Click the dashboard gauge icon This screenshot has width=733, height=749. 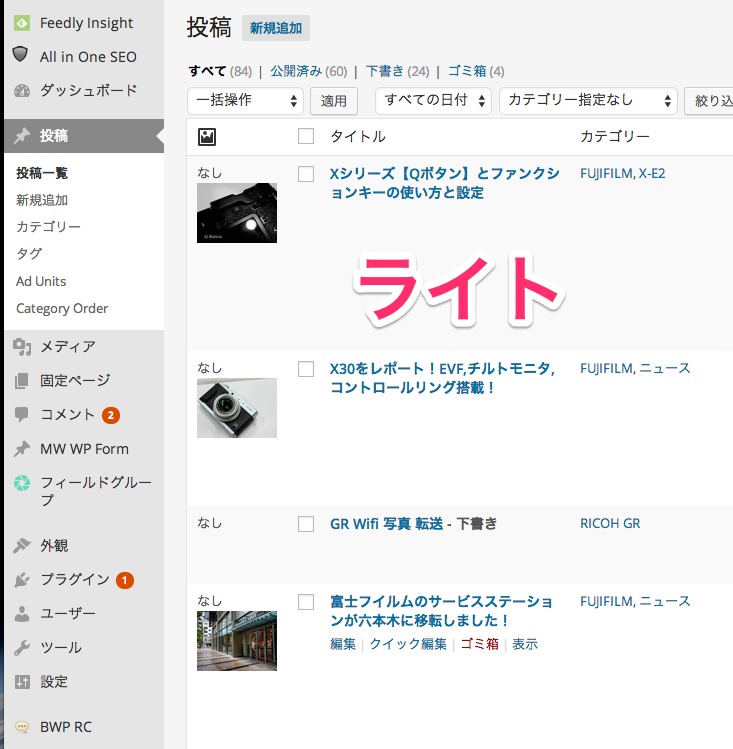click(22, 91)
